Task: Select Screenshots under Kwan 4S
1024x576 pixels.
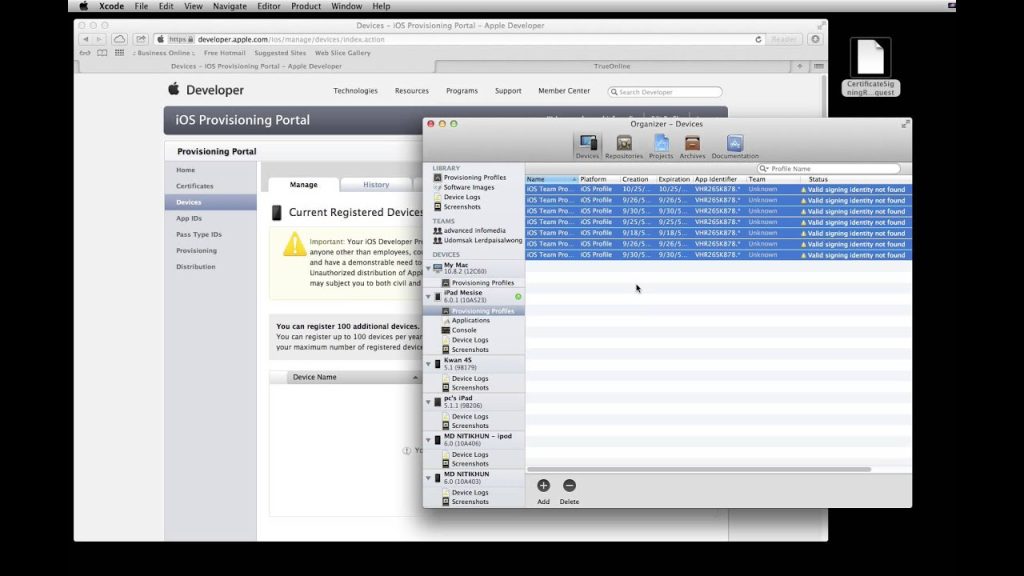Action: coord(470,388)
